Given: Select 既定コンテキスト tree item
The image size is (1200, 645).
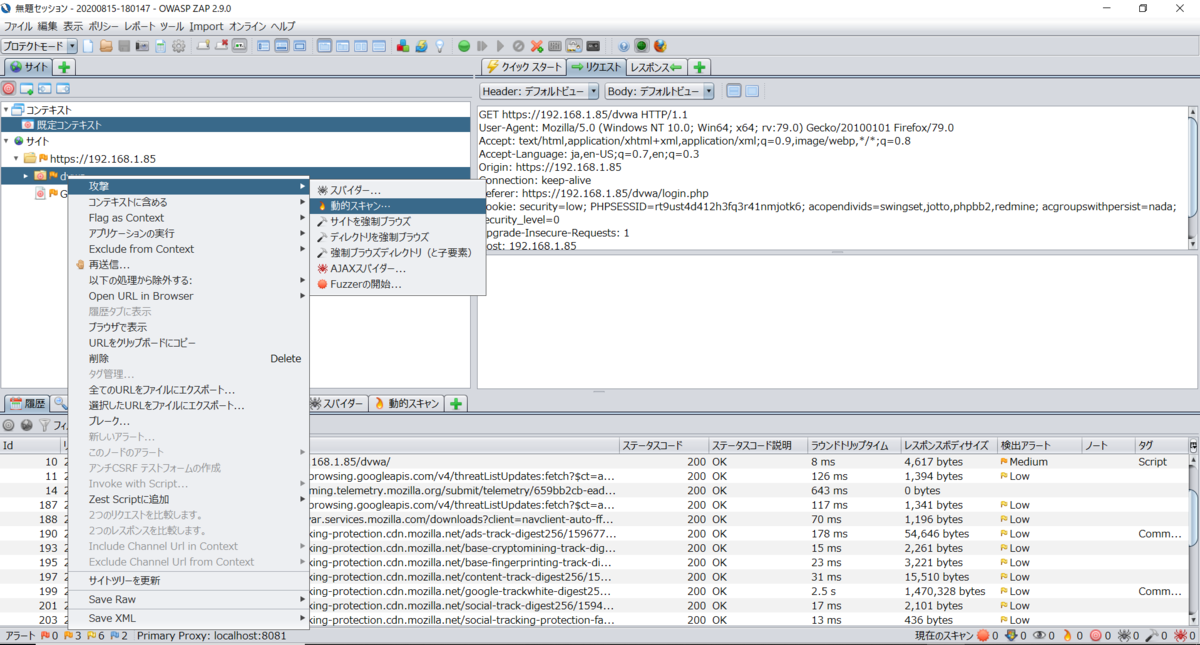Looking at the screenshot, I should tap(69, 126).
